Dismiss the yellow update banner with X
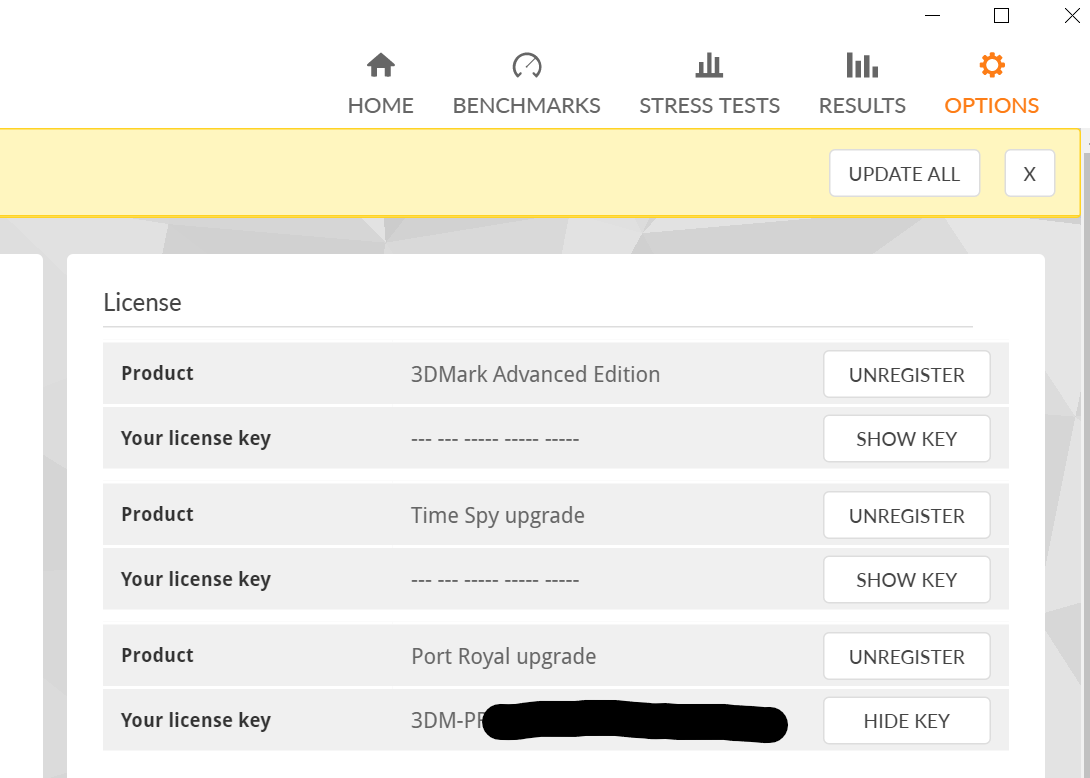This screenshot has width=1090, height=778. point(1030,173)
